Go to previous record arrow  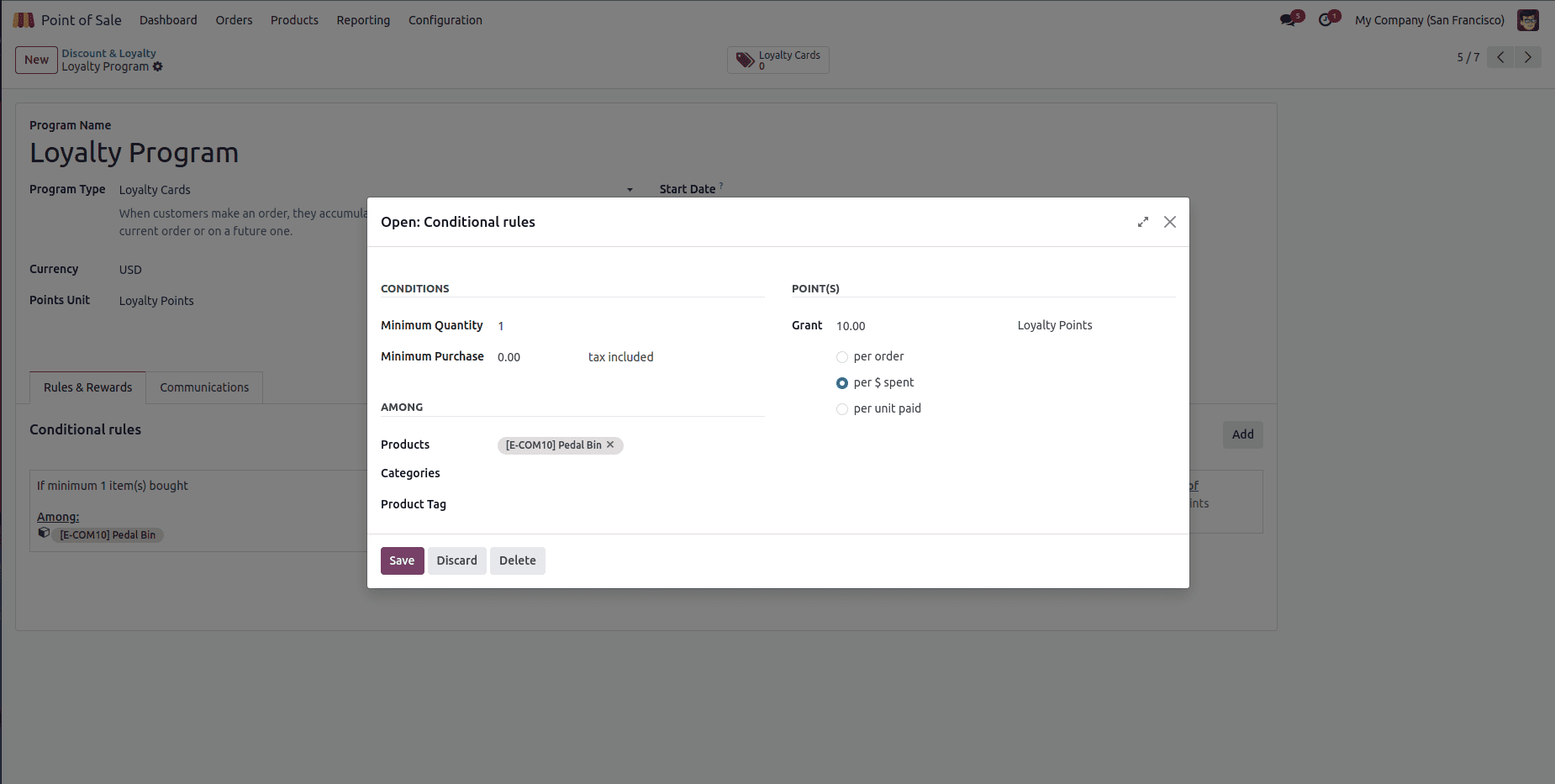1500,57
